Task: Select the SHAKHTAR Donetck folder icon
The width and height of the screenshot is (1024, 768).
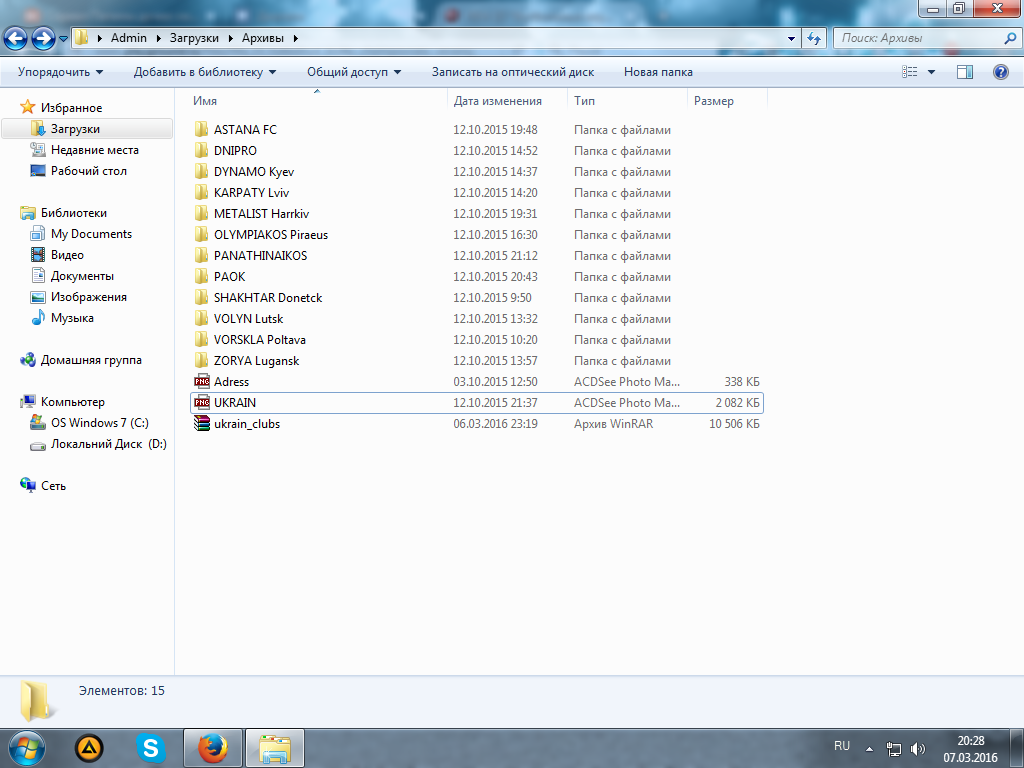Action: pyautogui.click(x=202, y=297)
